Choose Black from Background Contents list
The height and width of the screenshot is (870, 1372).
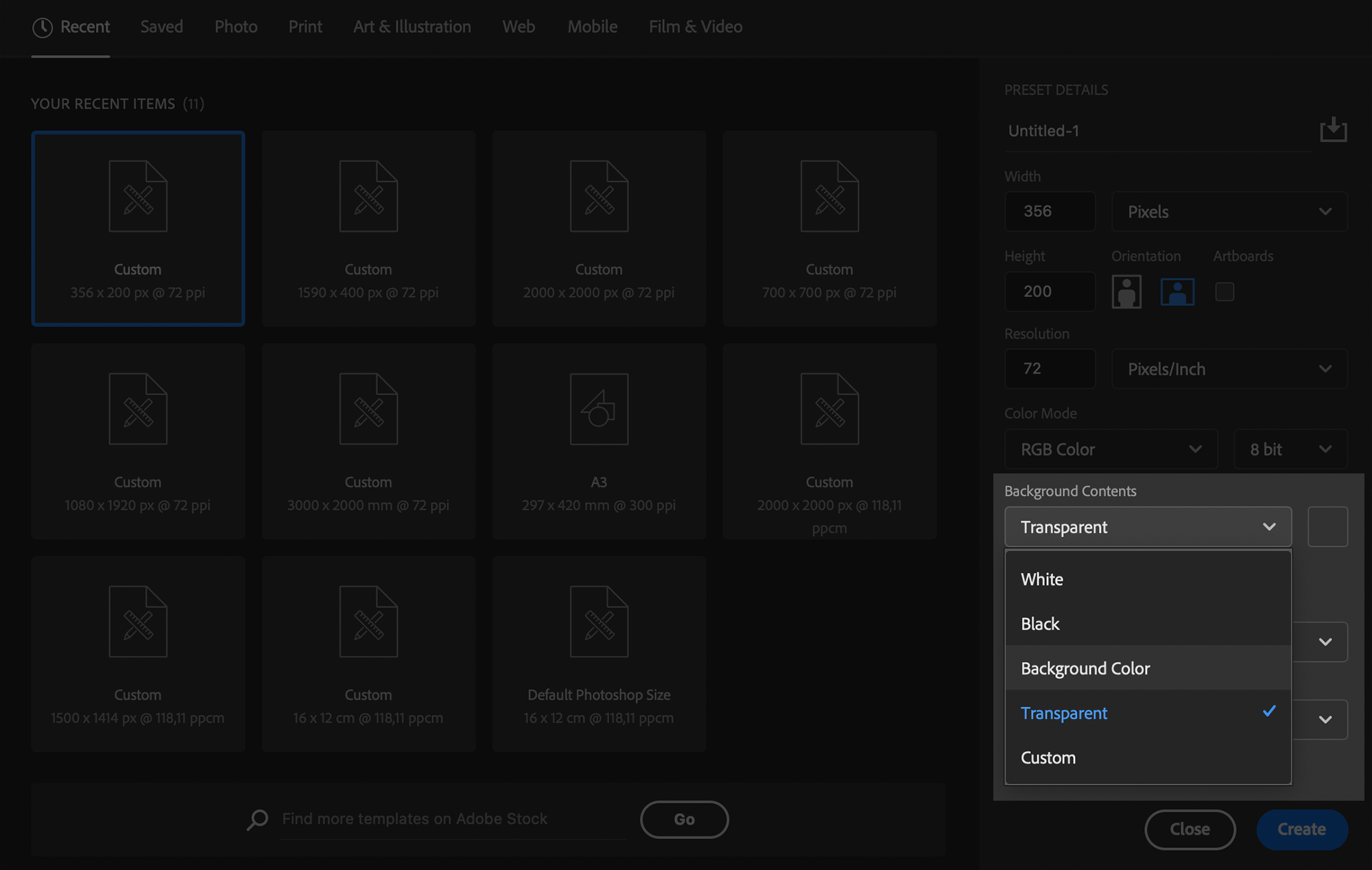(x=1148, y=624)
